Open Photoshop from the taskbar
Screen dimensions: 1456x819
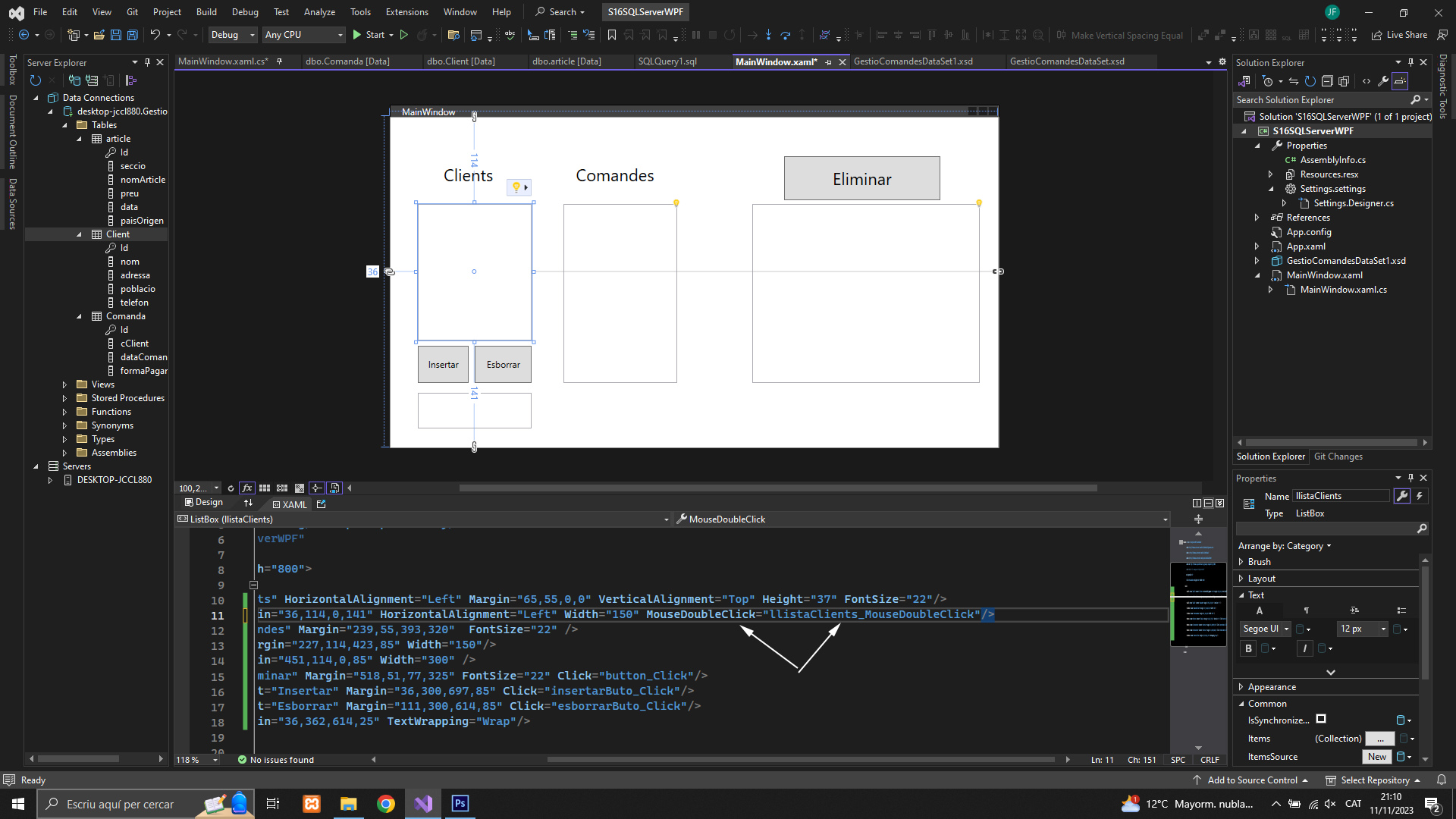[x=460, y=804]
